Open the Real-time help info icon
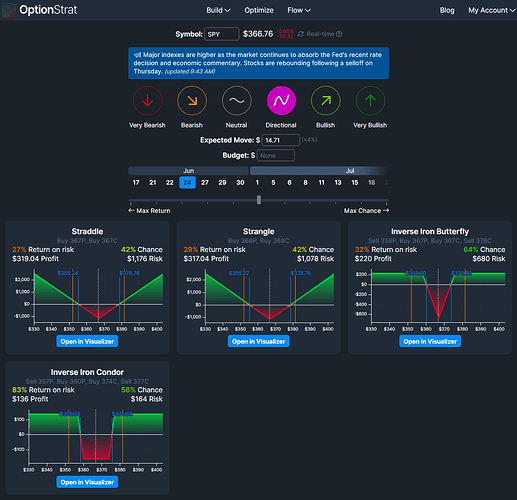The width and height of the screenshot is (517, 500). (339, 34)
